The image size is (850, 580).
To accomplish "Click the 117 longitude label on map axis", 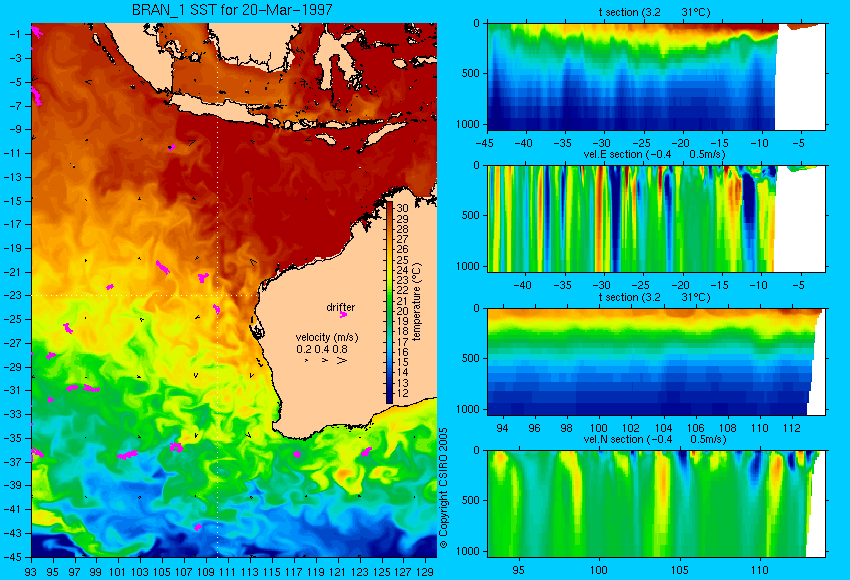I will tap(294, 571).
